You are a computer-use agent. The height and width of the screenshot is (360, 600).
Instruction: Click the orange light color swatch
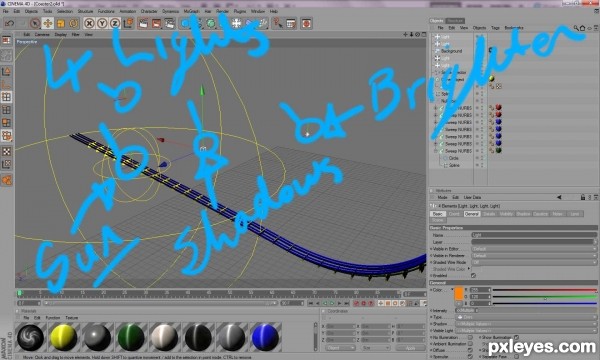point(459,293)
